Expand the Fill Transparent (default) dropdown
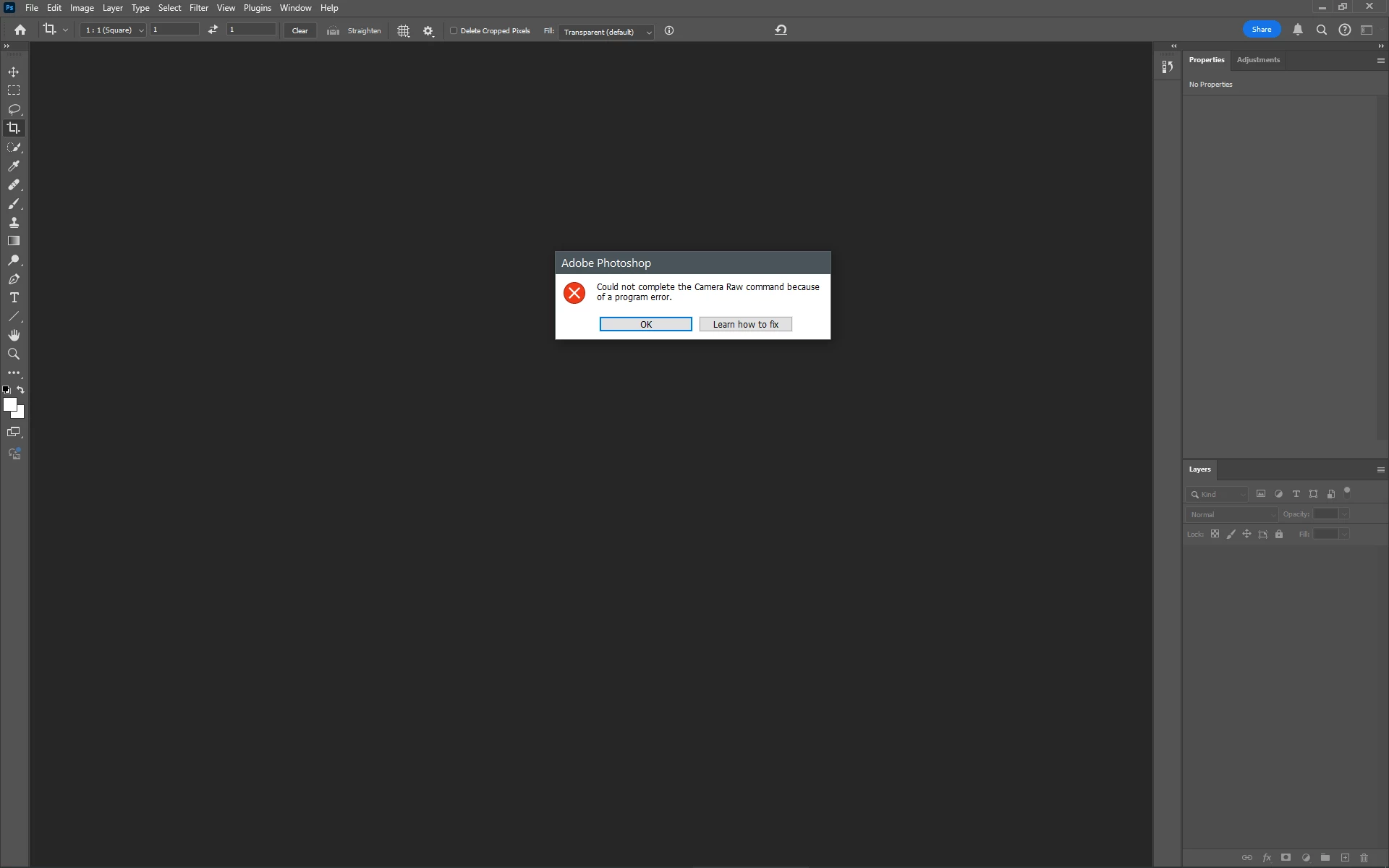 click(x=606, y=32)
